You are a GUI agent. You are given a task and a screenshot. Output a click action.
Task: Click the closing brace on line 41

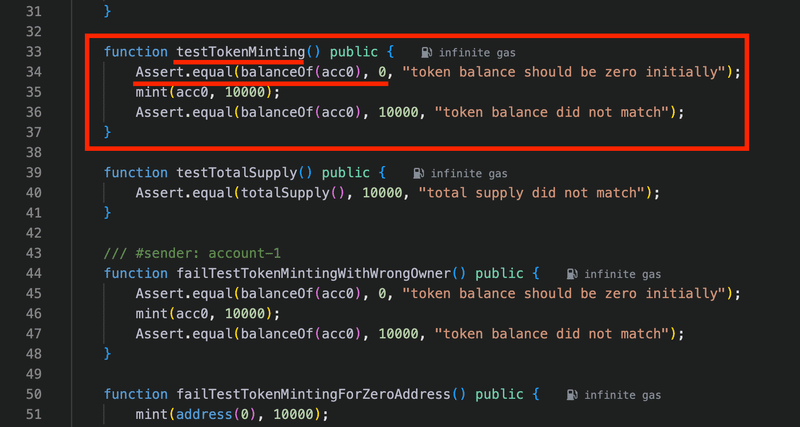[x=107, y=213]
